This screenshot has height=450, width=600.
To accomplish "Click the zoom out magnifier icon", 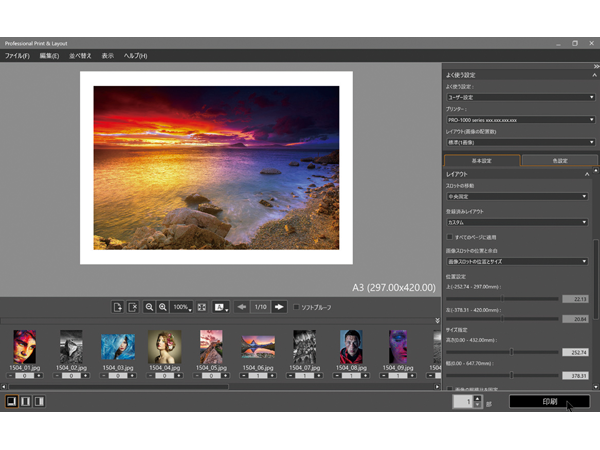I will tap(149, 307).
